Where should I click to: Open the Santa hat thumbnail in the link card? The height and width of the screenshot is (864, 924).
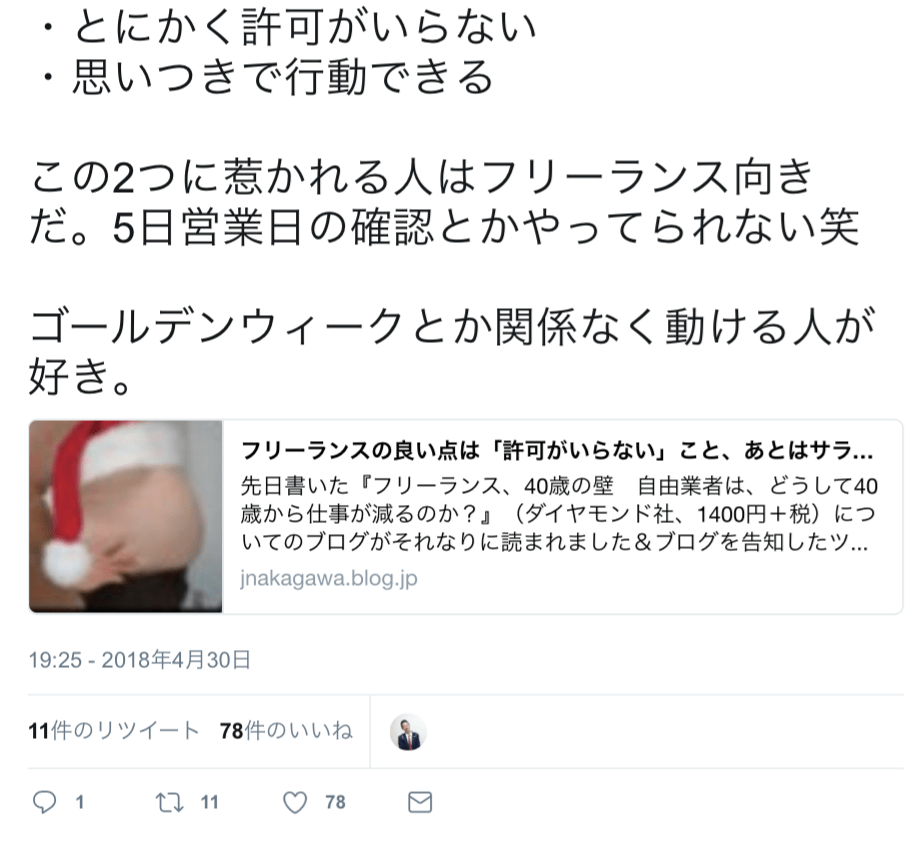126,516
